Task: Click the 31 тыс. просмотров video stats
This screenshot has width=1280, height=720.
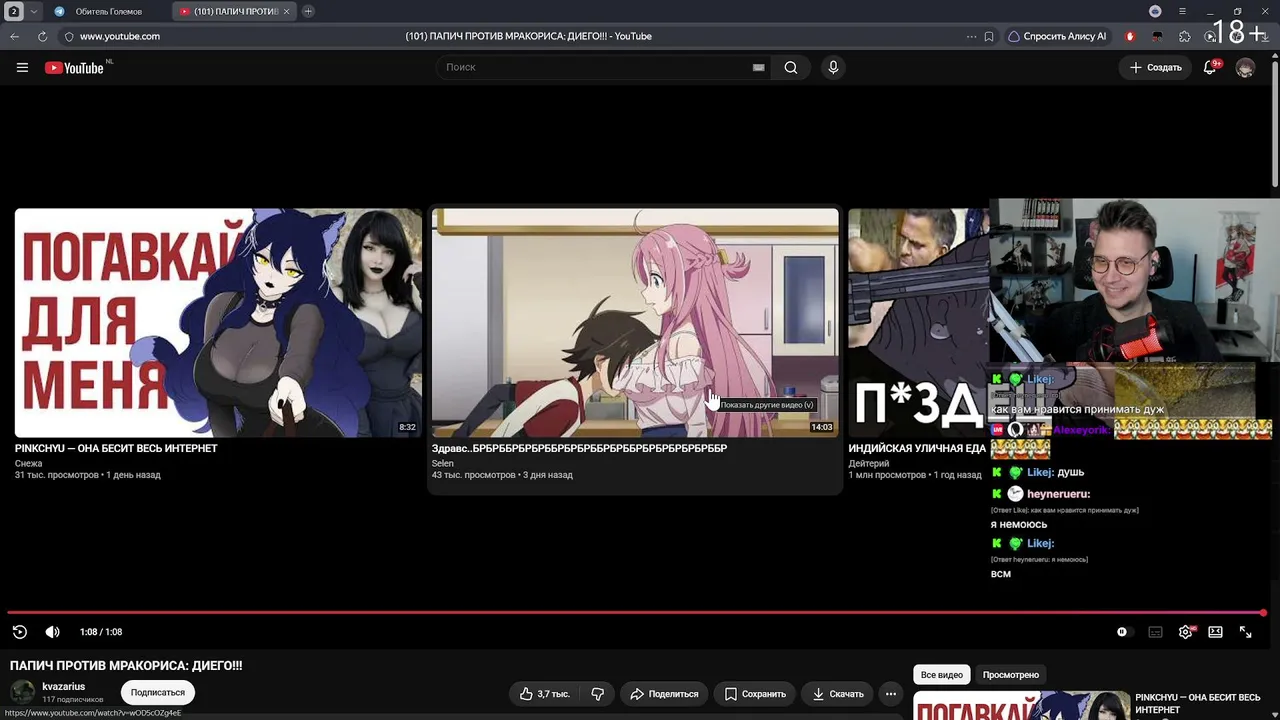Action: (x=57, y=475)
